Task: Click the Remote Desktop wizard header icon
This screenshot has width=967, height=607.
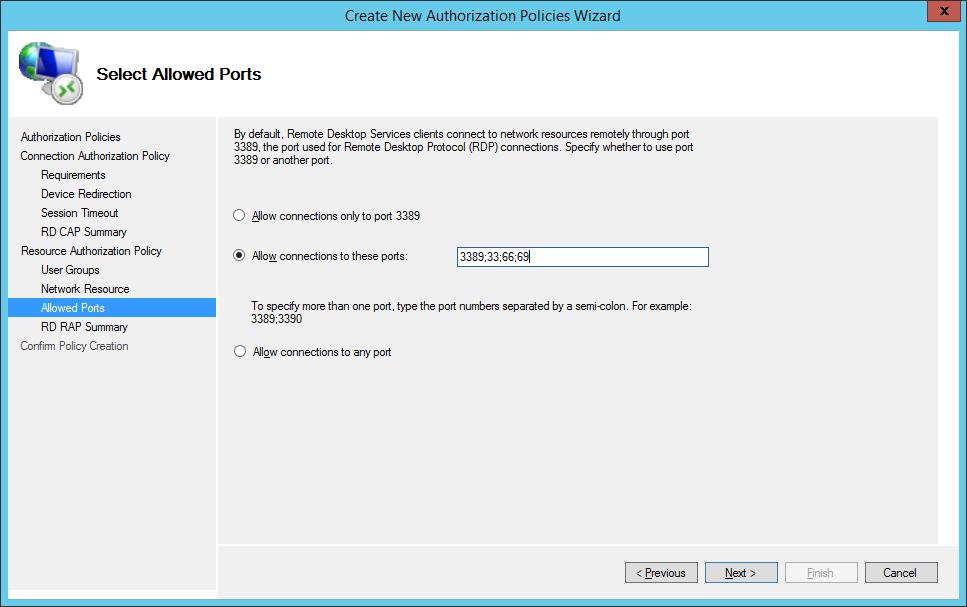Action: click(x=50, y=74)
